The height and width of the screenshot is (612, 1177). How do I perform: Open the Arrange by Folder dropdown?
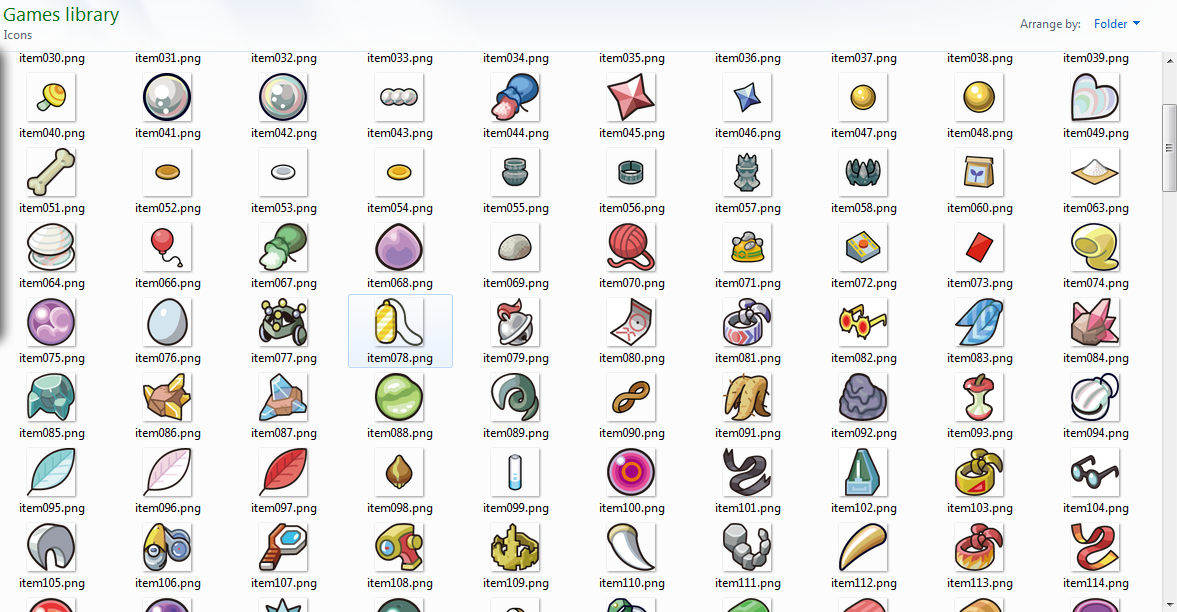[x=1117, y=24]
